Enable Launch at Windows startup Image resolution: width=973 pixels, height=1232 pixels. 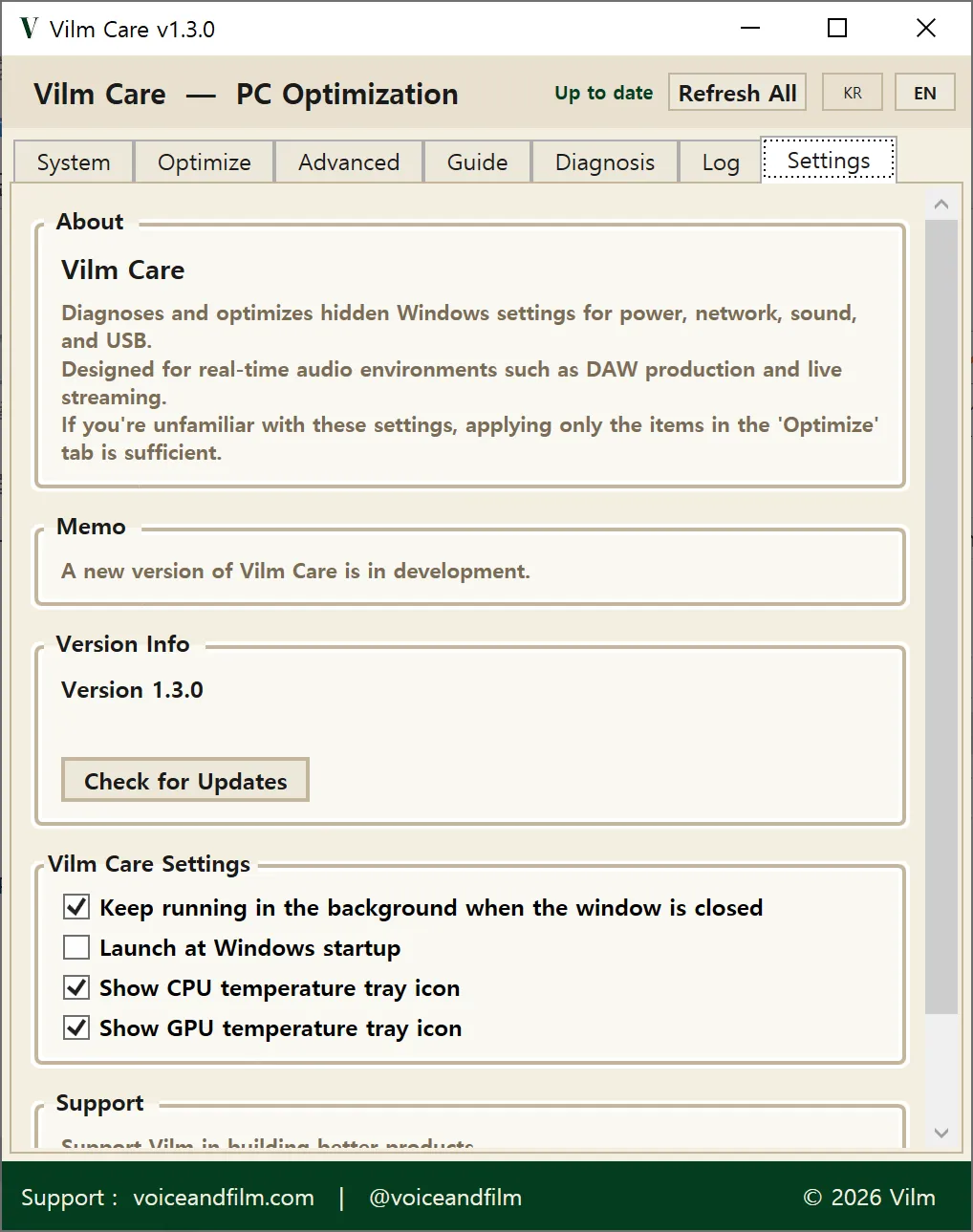pyautogui.click(x=76, y=947)
